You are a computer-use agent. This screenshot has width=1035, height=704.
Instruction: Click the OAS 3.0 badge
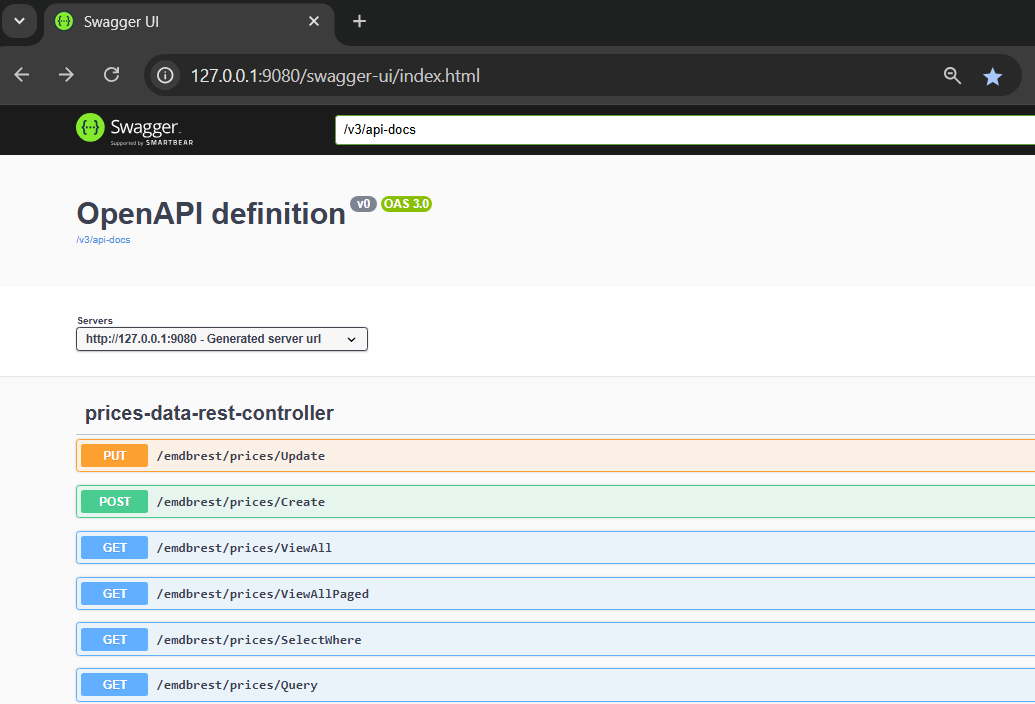tap(407, 204)
